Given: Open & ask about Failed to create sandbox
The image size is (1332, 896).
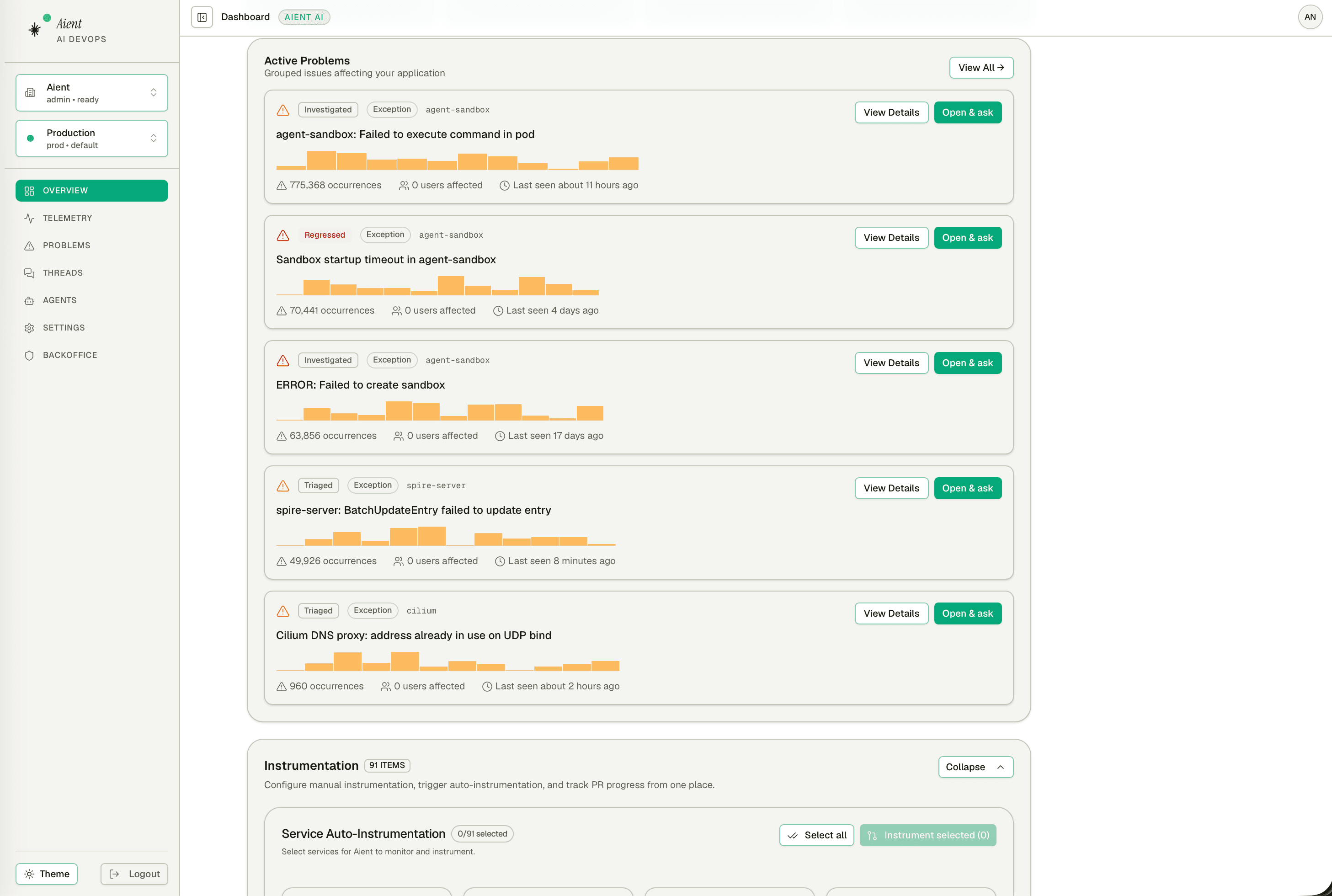Looking at the screenshot, I should click(967, 363).
